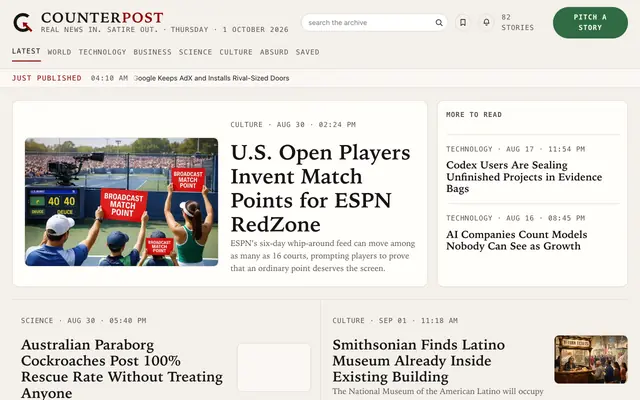Open the Culture section tab
The width and height of the screenshot is (640, 400).
click(x=236, y=52)
